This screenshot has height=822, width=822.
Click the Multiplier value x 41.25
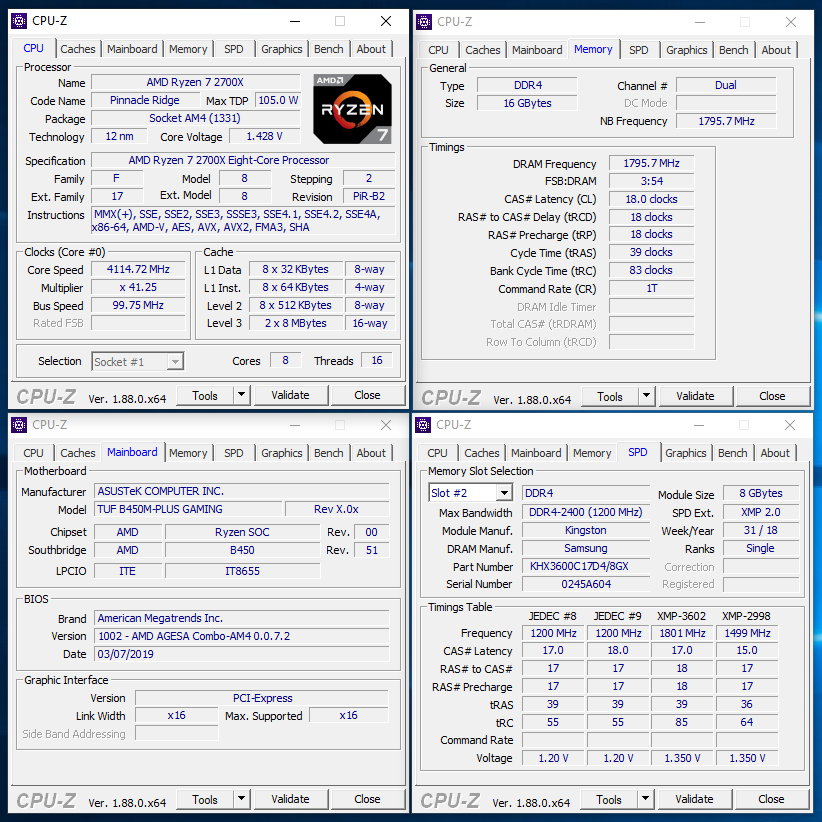pyautogui.click(x=138, y=287)
